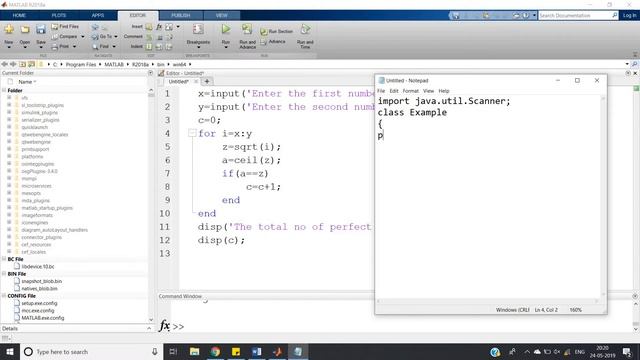Image resolution: width=640 pixels, height=360 pixels.
Task: Open Browse for folder icon
Action: [x=31, y=64]
